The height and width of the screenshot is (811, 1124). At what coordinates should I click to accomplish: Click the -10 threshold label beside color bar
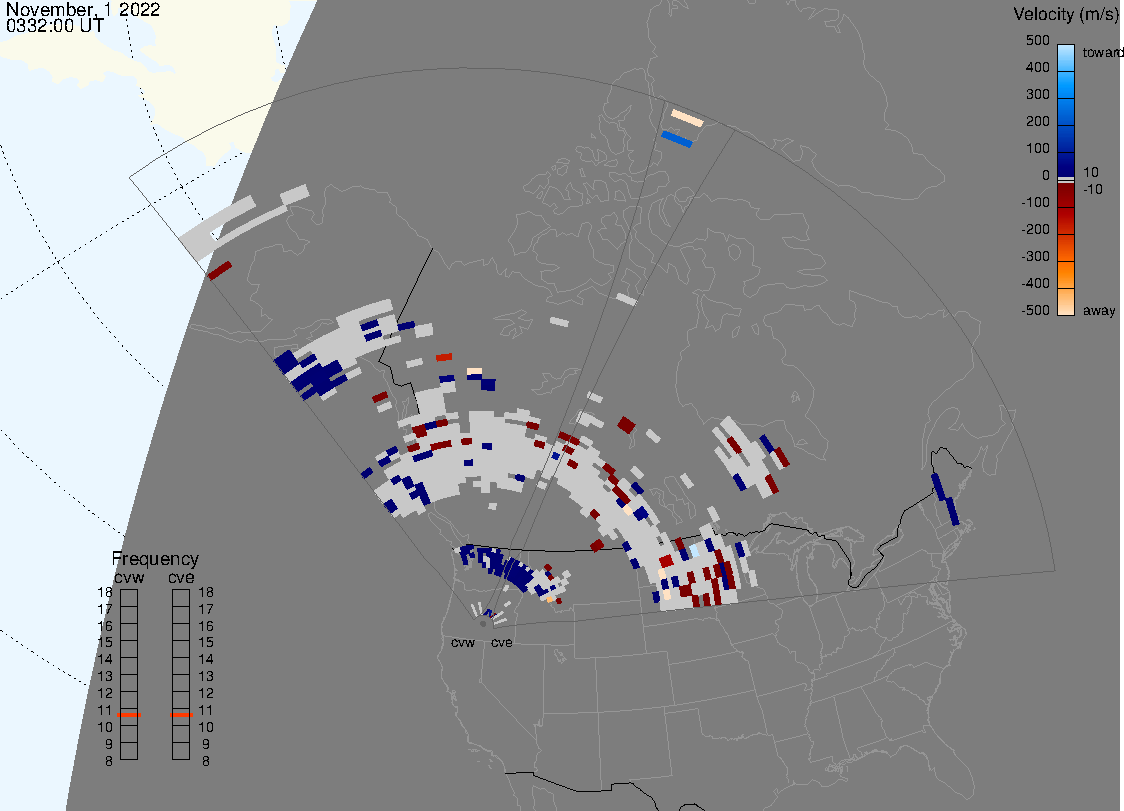click(x=1092, y=189)
